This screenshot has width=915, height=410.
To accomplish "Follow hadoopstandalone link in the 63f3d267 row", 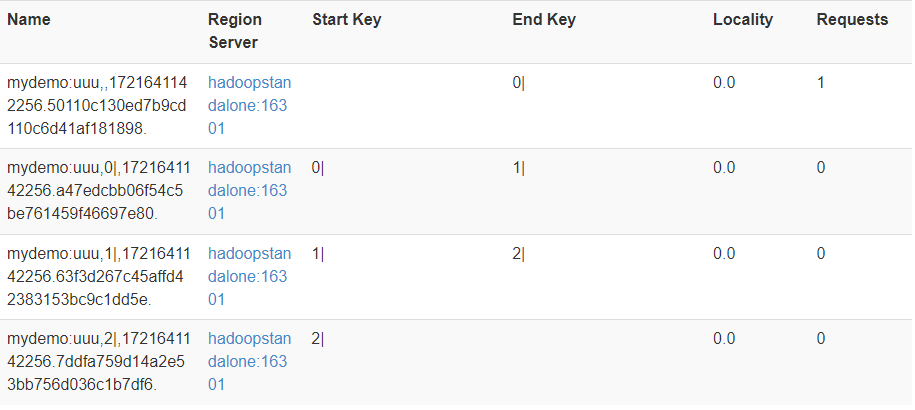I will point(249,277).
